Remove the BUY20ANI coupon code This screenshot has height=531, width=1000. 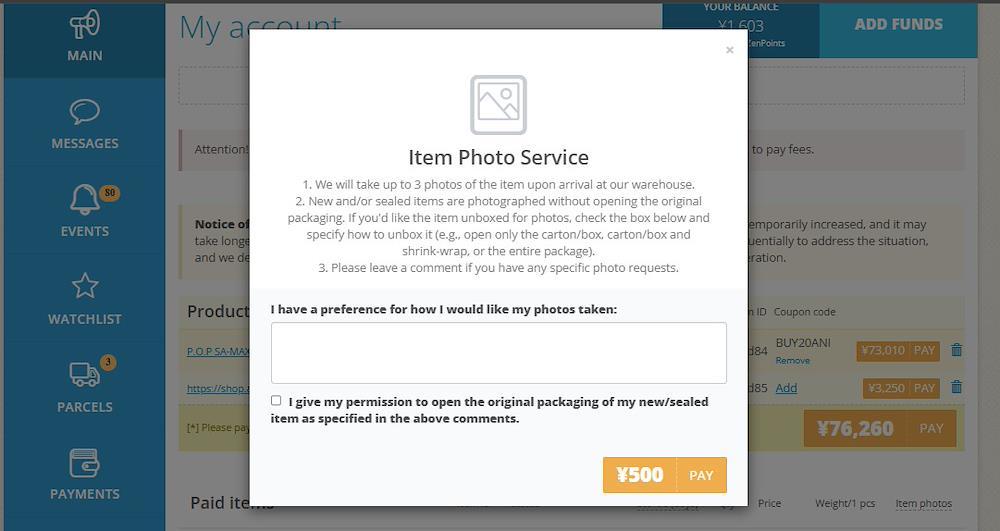pos(793,361)
